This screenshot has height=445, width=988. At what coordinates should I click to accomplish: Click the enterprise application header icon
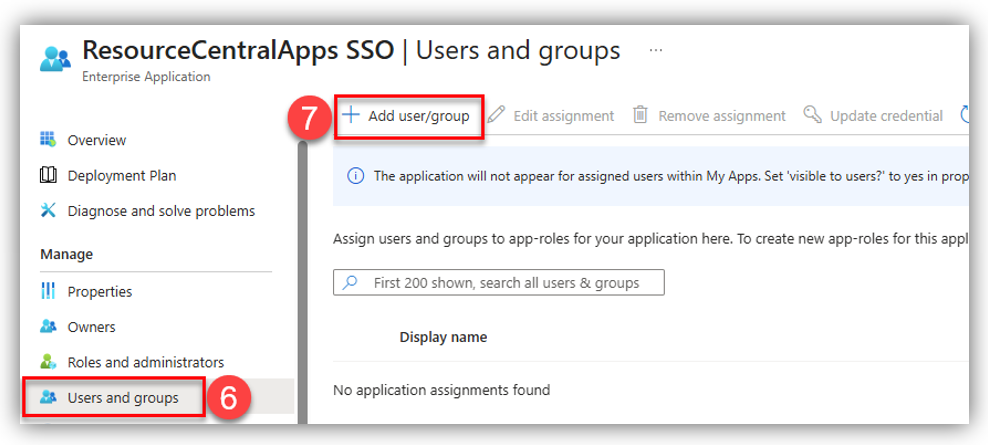pos(55,59)
